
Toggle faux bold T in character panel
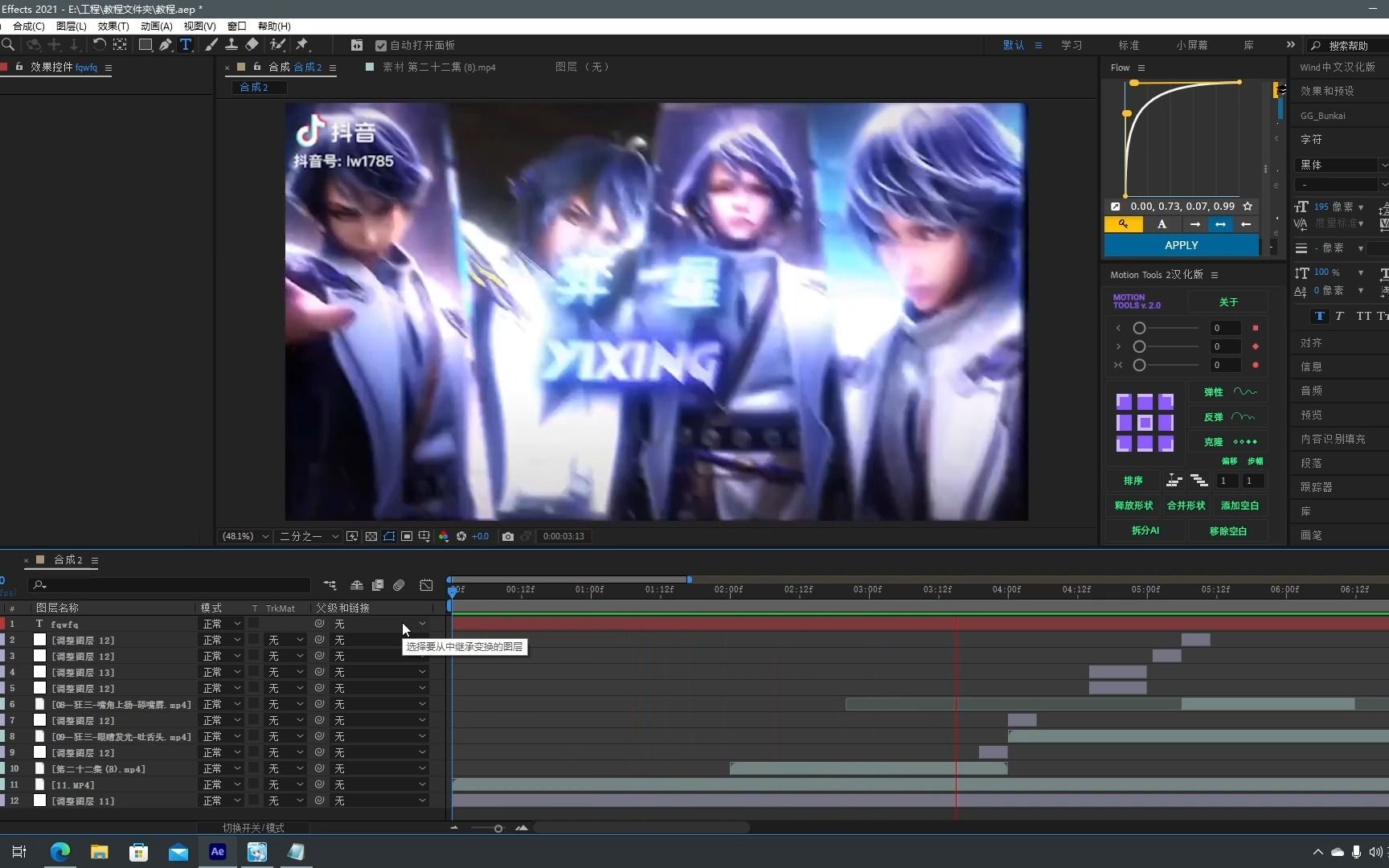pyautogui.click(x=1319, y=316)
